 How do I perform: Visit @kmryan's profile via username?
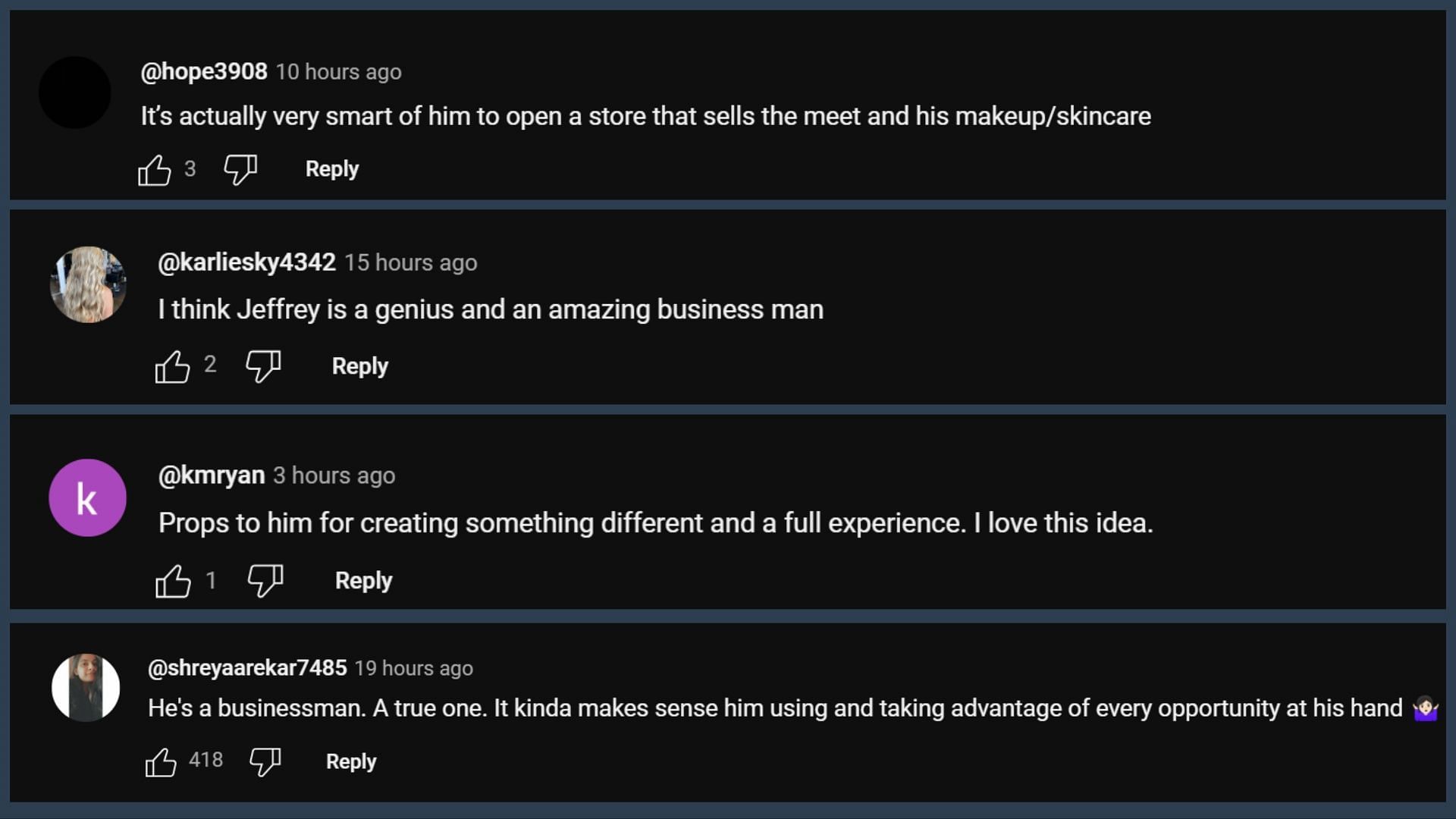pos(212,475)
